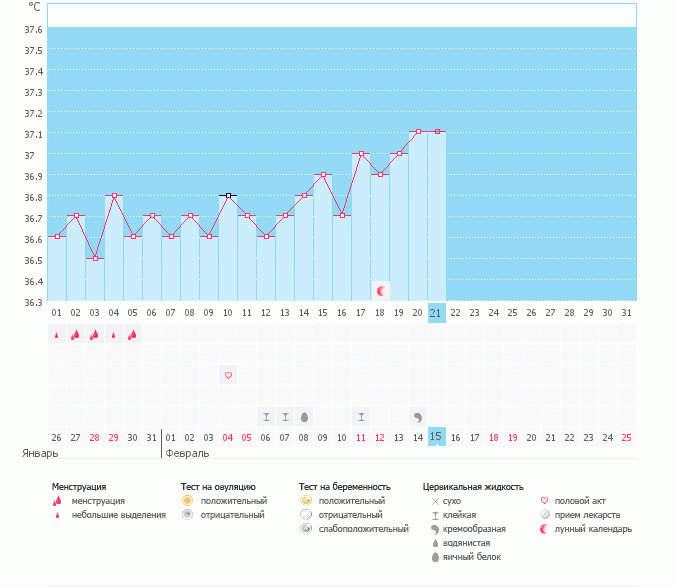Click the negative ovulation test legend icon
675x587 pixels.
click(x=186, y=514)
